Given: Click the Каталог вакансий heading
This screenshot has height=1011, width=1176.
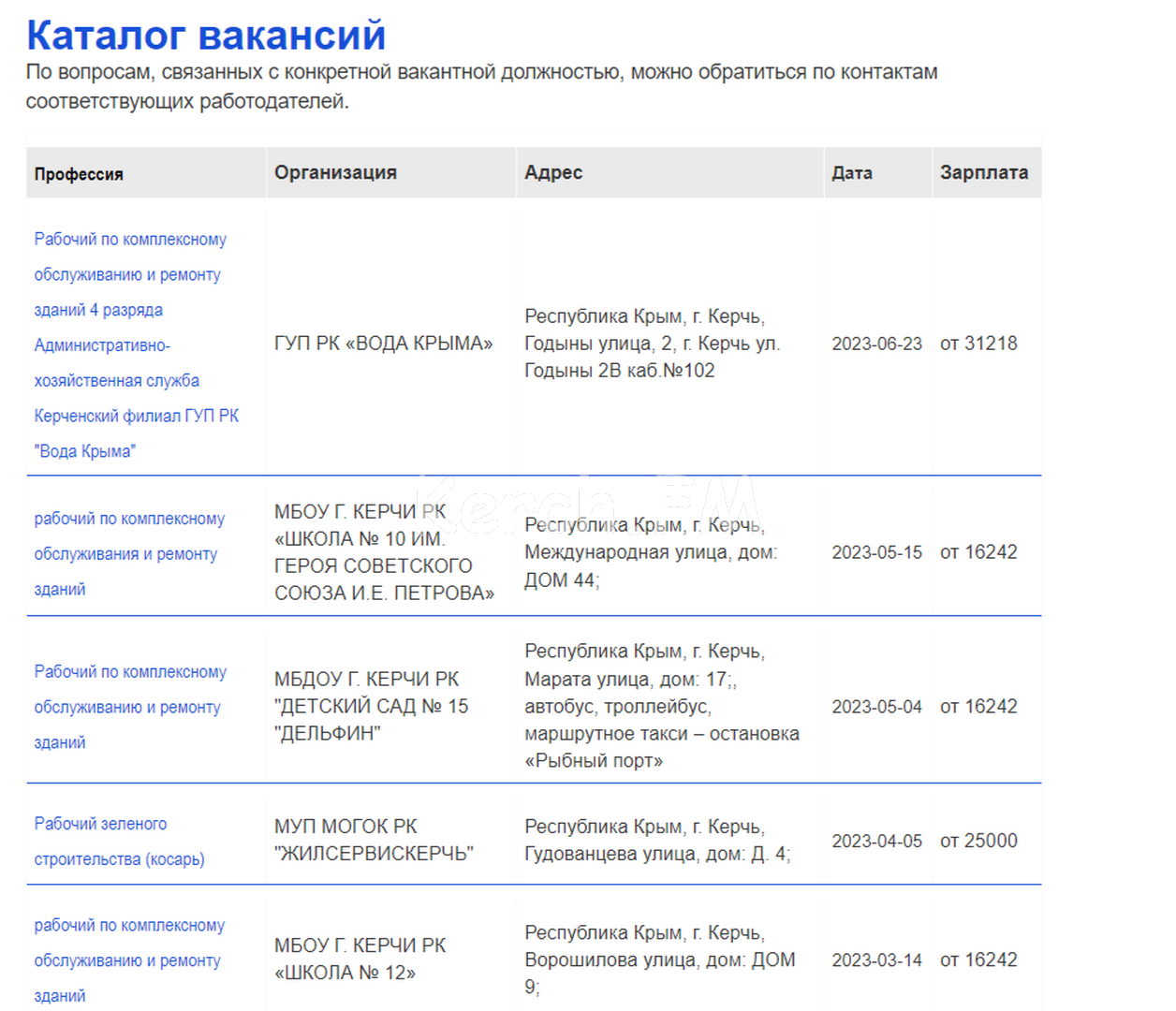Looking at the screenshot, I should coord(206,35).
